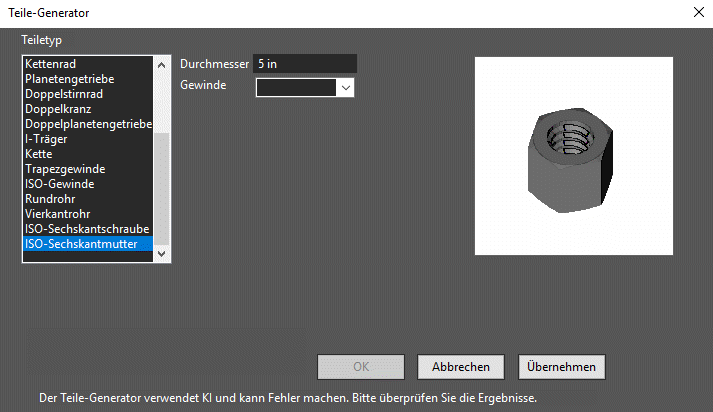Choose Doppelstirnrad from the list
Image resolution: width=713 pixels, height=412 pixels.
pos(88,94)
